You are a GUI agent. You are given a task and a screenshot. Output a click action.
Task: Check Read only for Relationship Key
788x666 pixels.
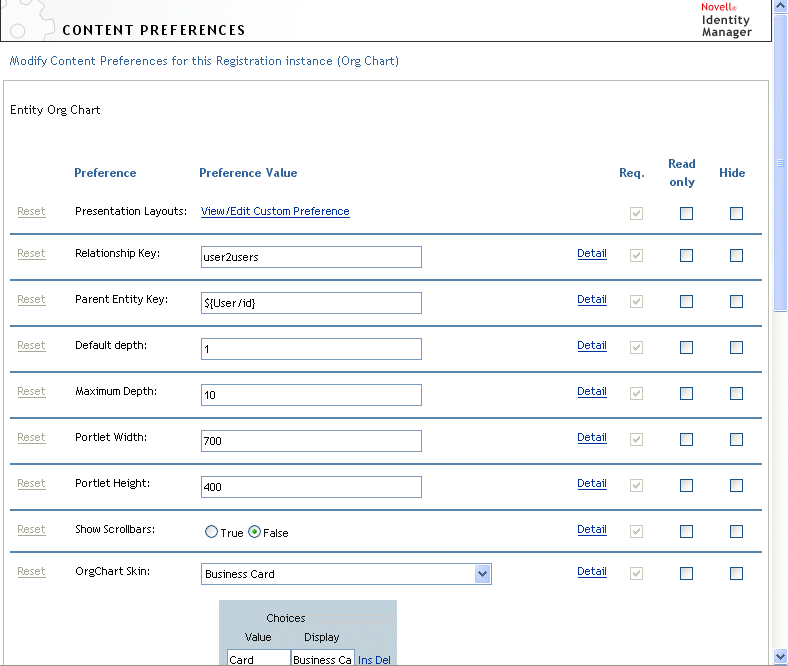(686, 256)
